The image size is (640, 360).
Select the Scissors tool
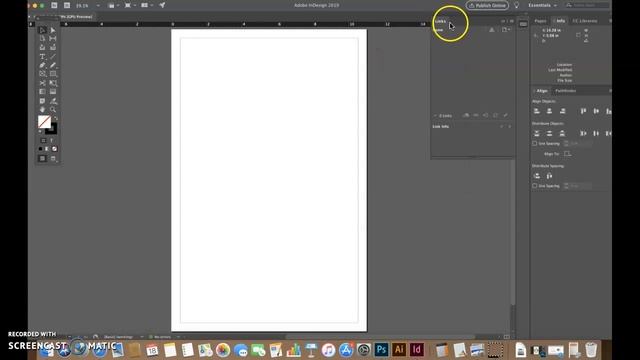(x=42, y=83)
